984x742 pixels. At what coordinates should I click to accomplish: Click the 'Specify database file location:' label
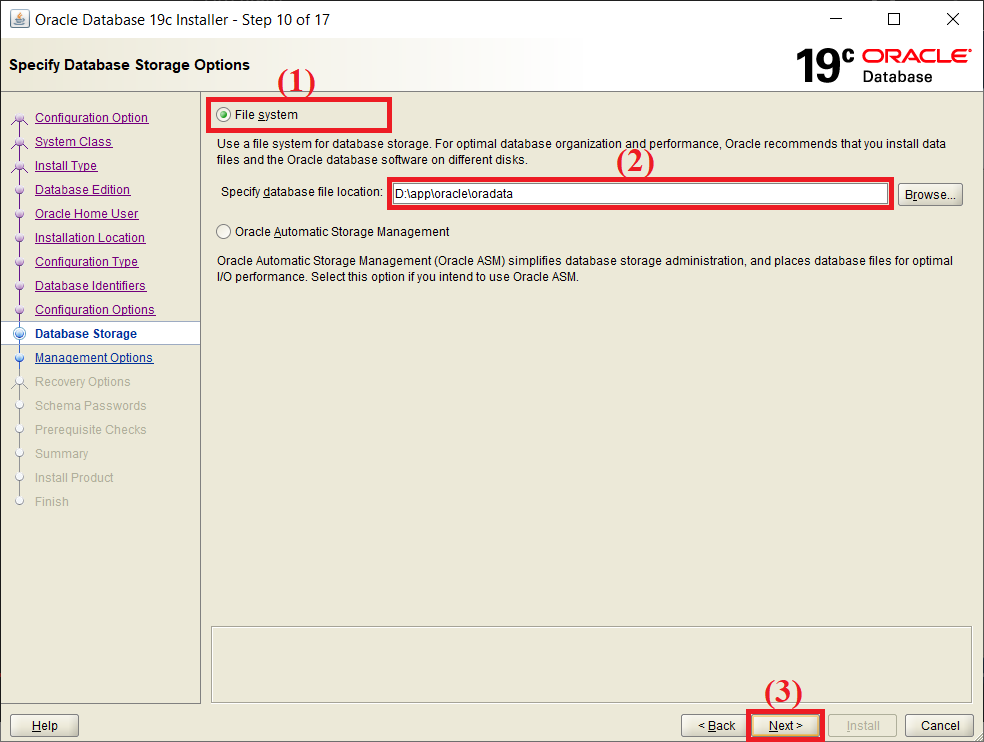click(x=301, y=192)
